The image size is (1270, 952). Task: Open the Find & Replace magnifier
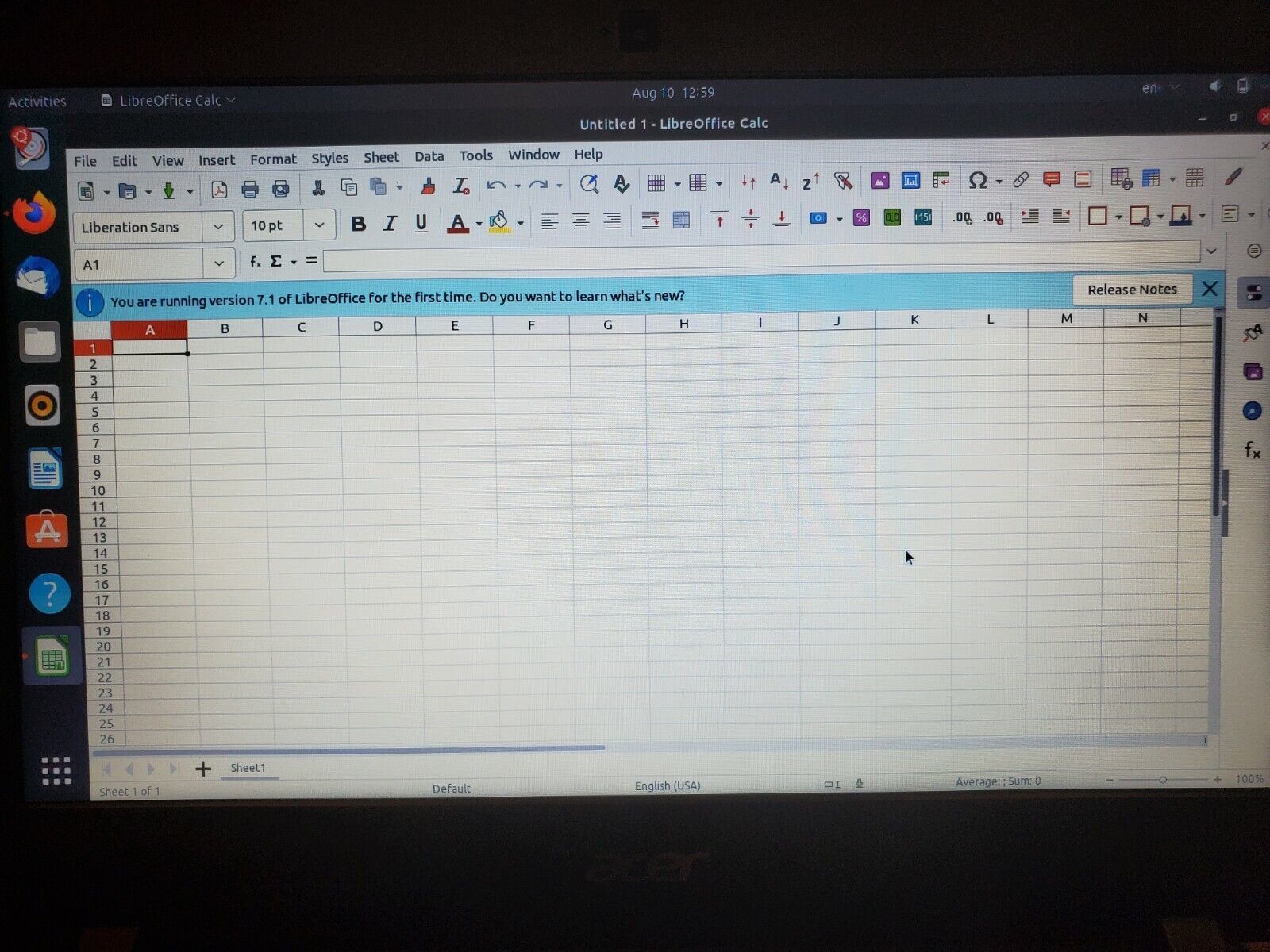point(589,184)
